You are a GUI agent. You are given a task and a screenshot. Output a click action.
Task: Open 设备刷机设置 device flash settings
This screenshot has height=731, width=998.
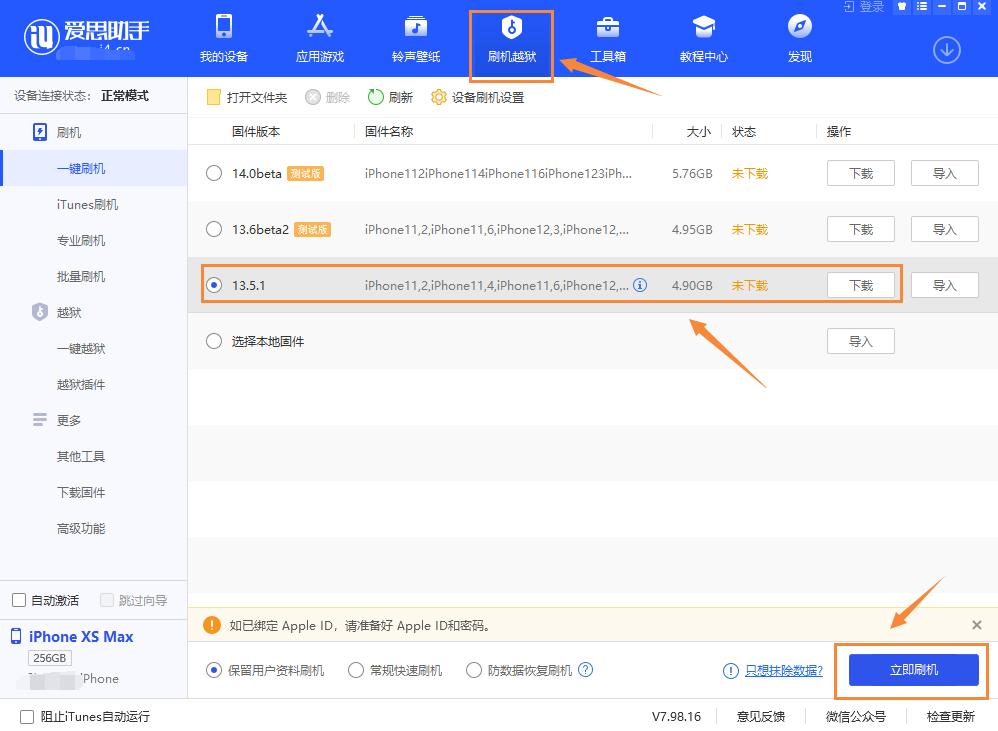474,97
